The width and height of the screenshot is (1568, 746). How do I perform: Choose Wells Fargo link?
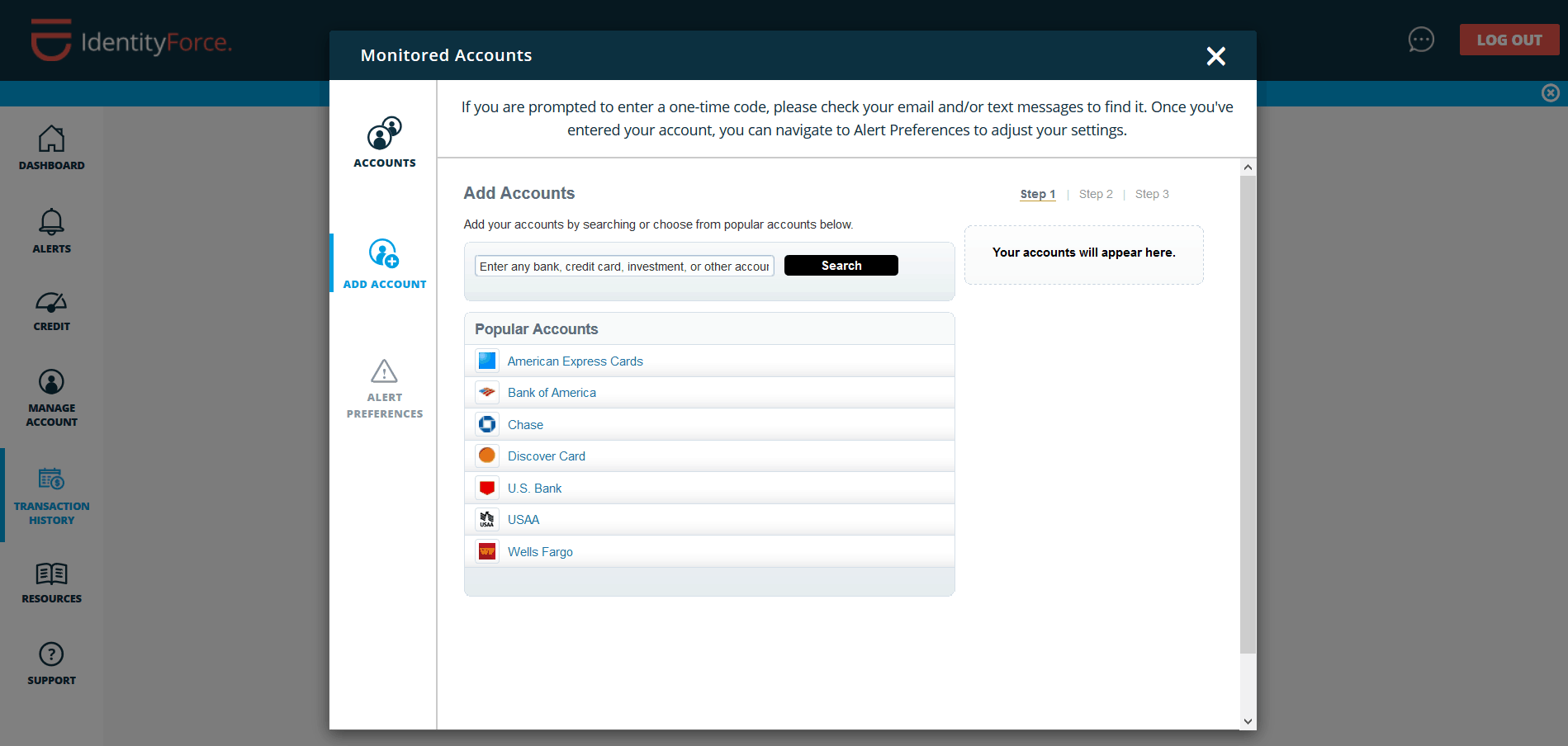click(540, 552)
